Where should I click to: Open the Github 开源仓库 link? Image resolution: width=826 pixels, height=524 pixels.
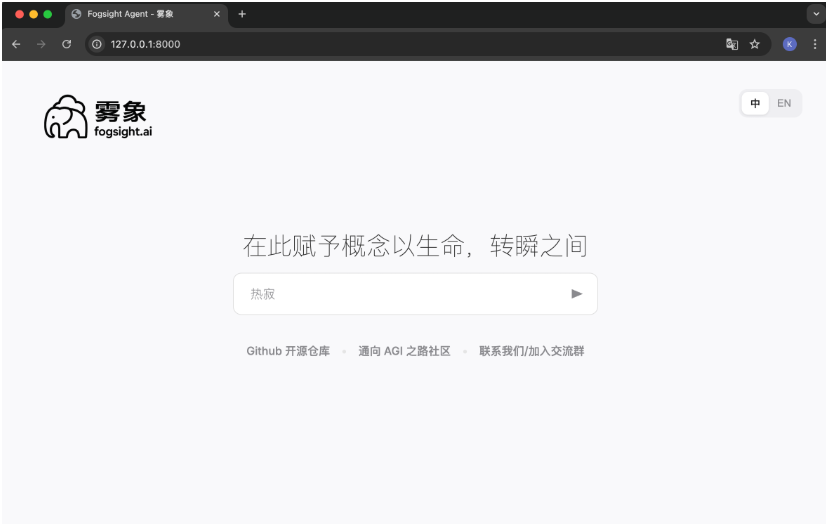click(288, 351)
